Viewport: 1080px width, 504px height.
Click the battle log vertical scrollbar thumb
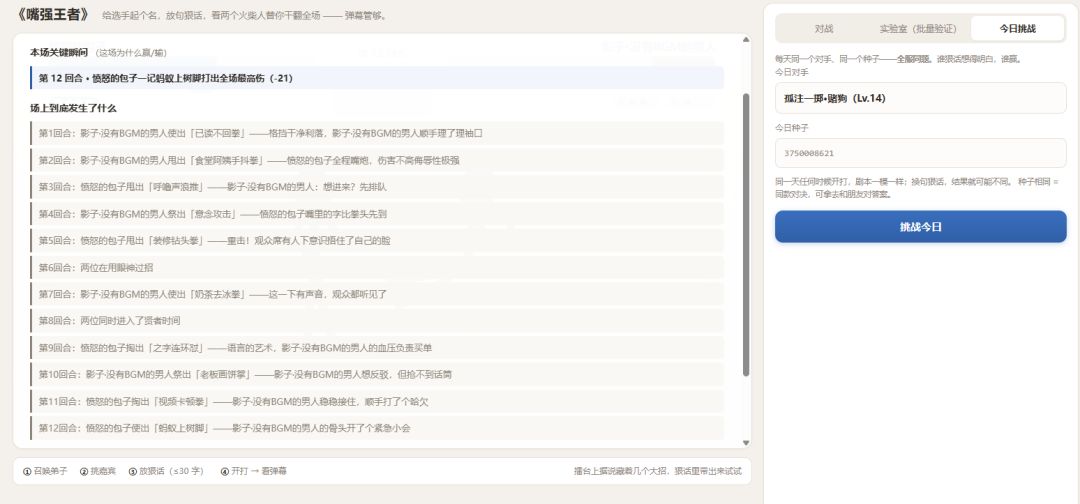[x=746, y=234]
